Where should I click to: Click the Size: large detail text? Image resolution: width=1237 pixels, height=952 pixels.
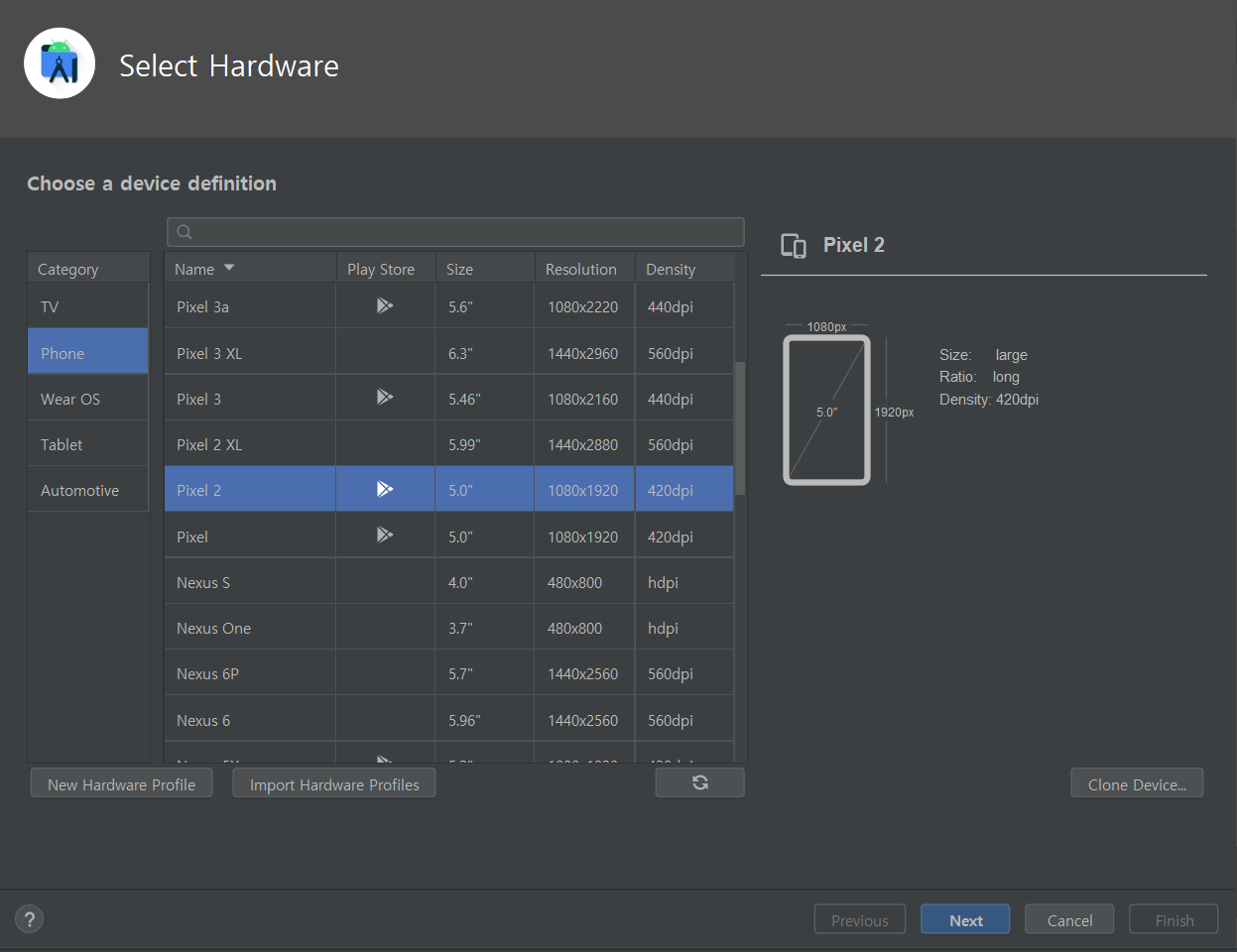click(x=983, y=355)
